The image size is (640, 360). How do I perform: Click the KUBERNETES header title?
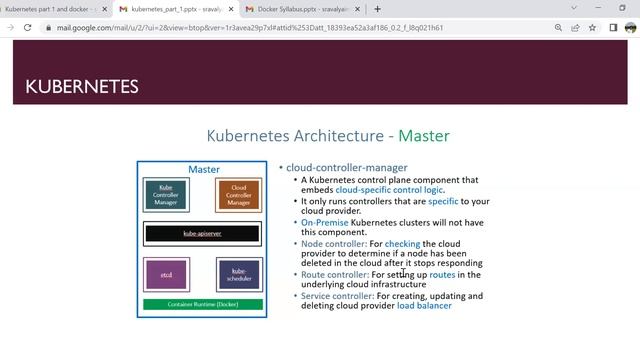point(82,87)
